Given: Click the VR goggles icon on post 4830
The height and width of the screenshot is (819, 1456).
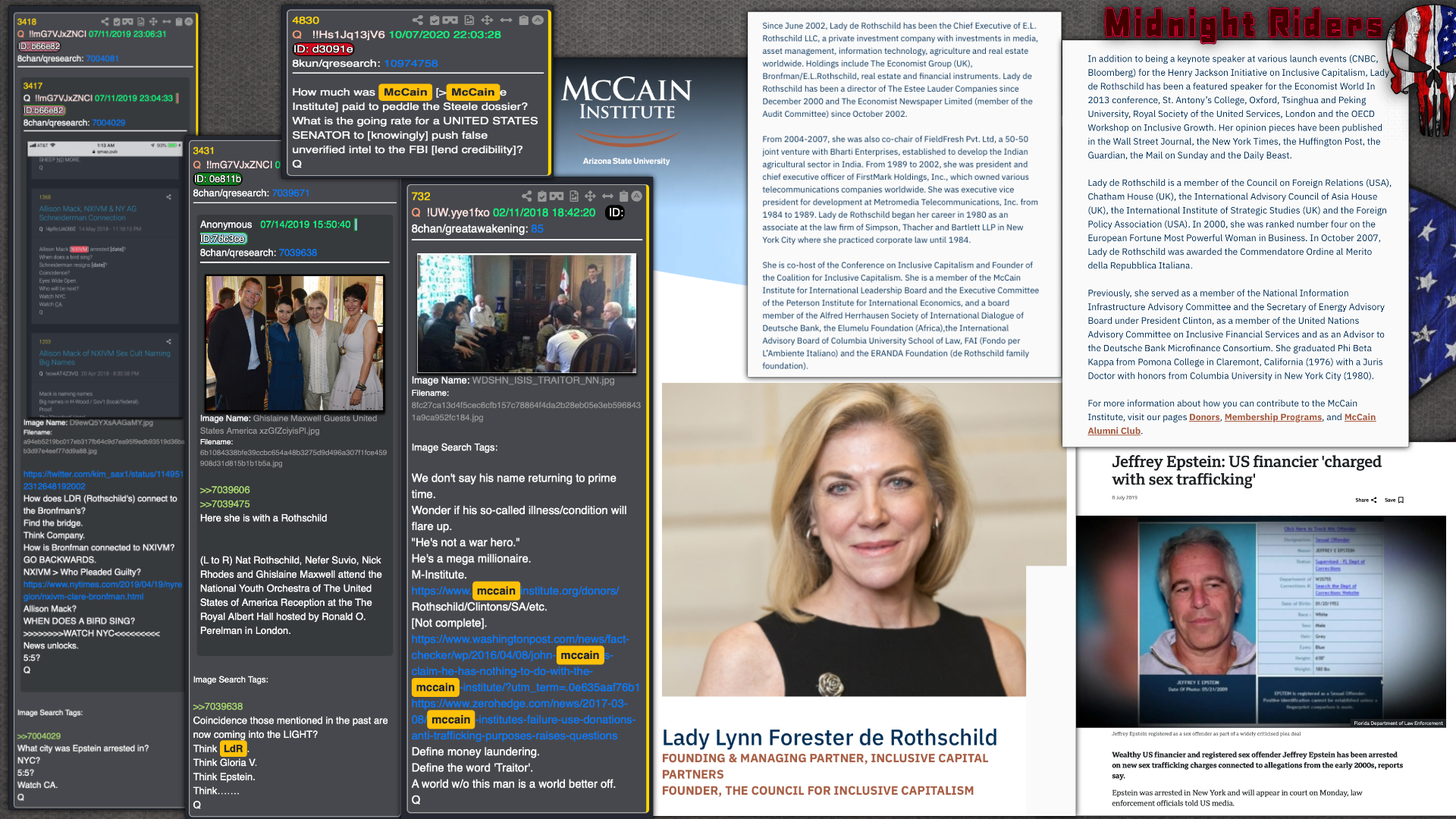Looking at the screenshot, I should pos(450,20).
